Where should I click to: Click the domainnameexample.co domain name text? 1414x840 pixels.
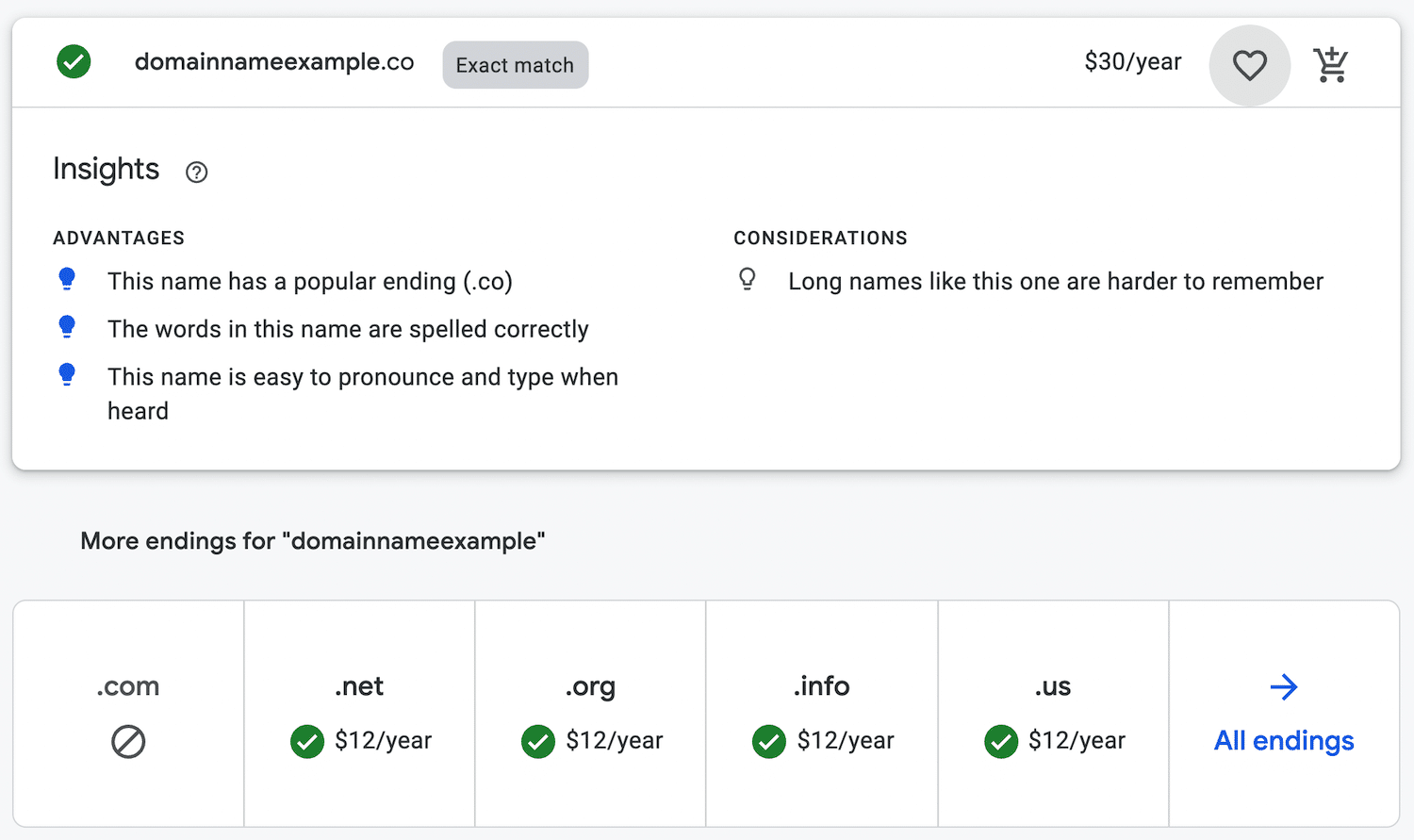(274, 62)
